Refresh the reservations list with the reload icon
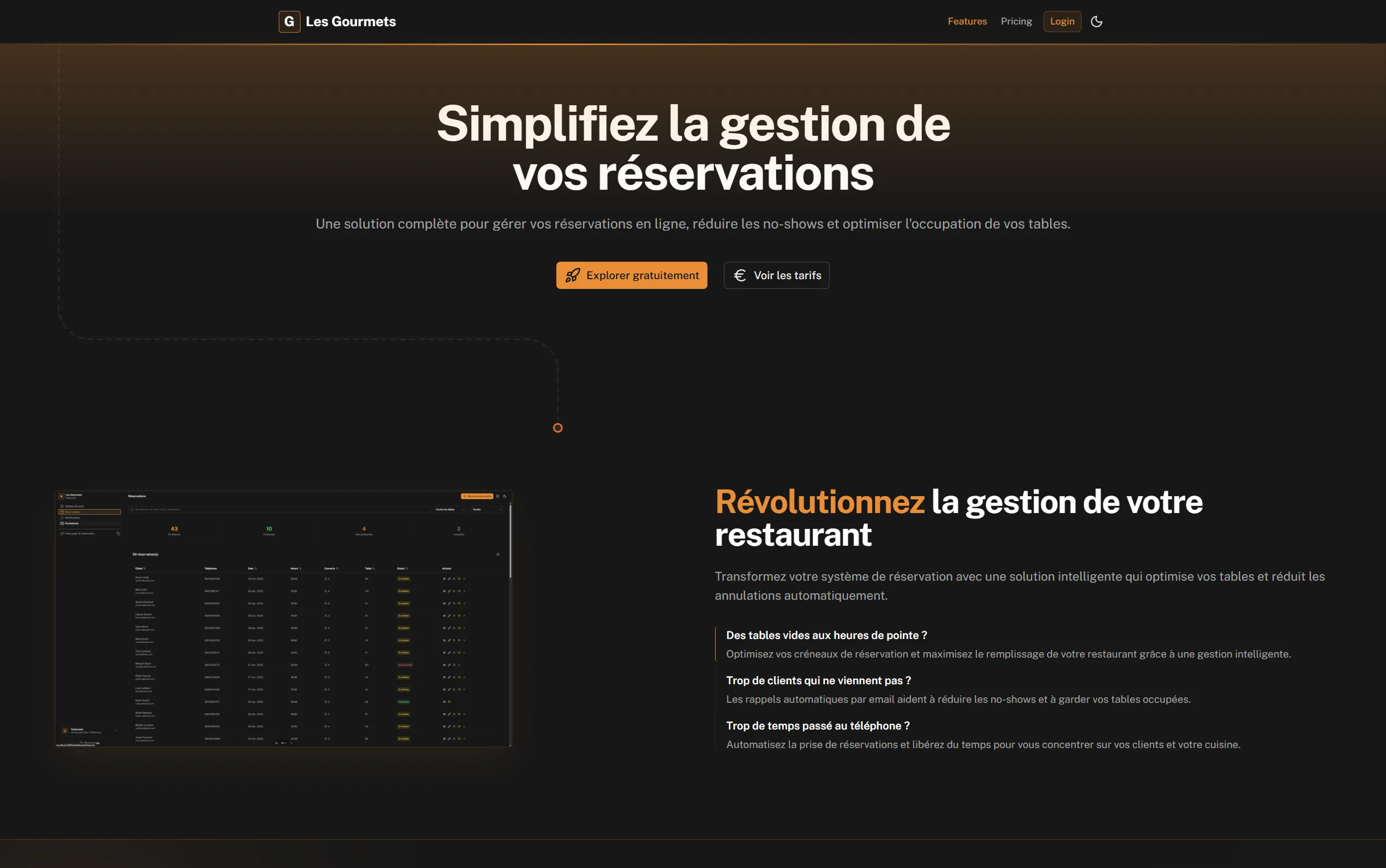Image resolution: width=1386 pixels, height=868 pixels. 499,554
